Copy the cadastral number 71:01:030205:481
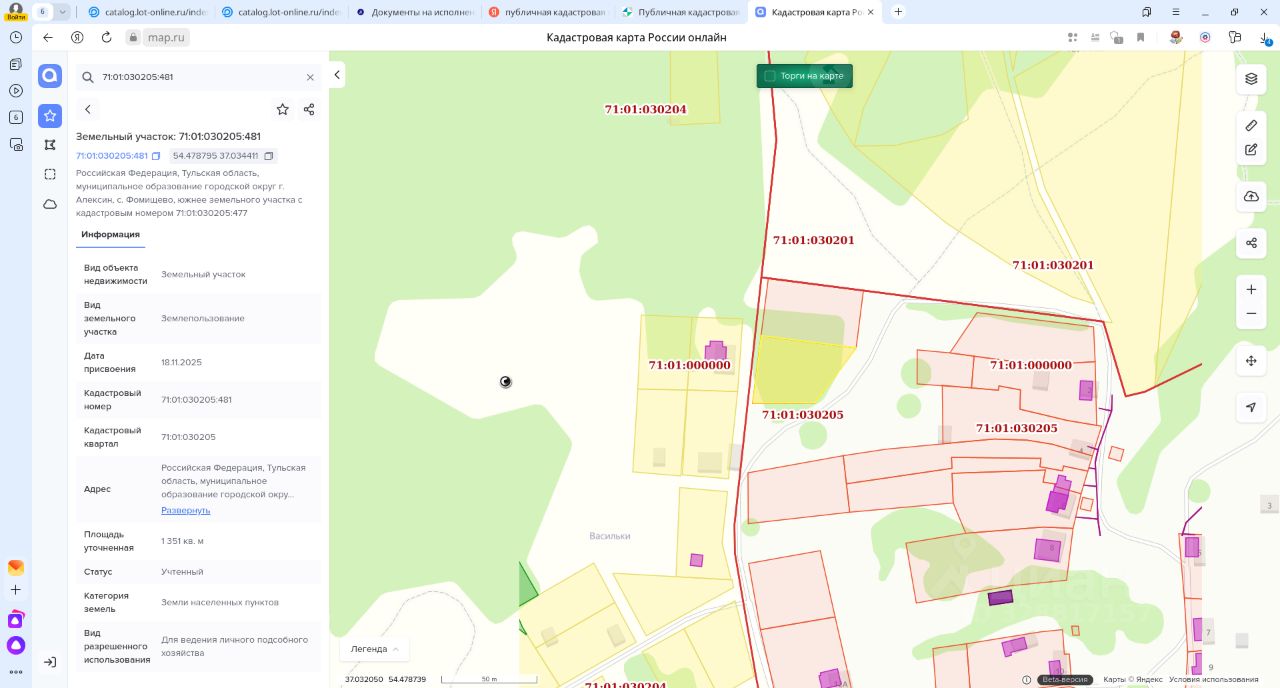 [x=156, y=156]
